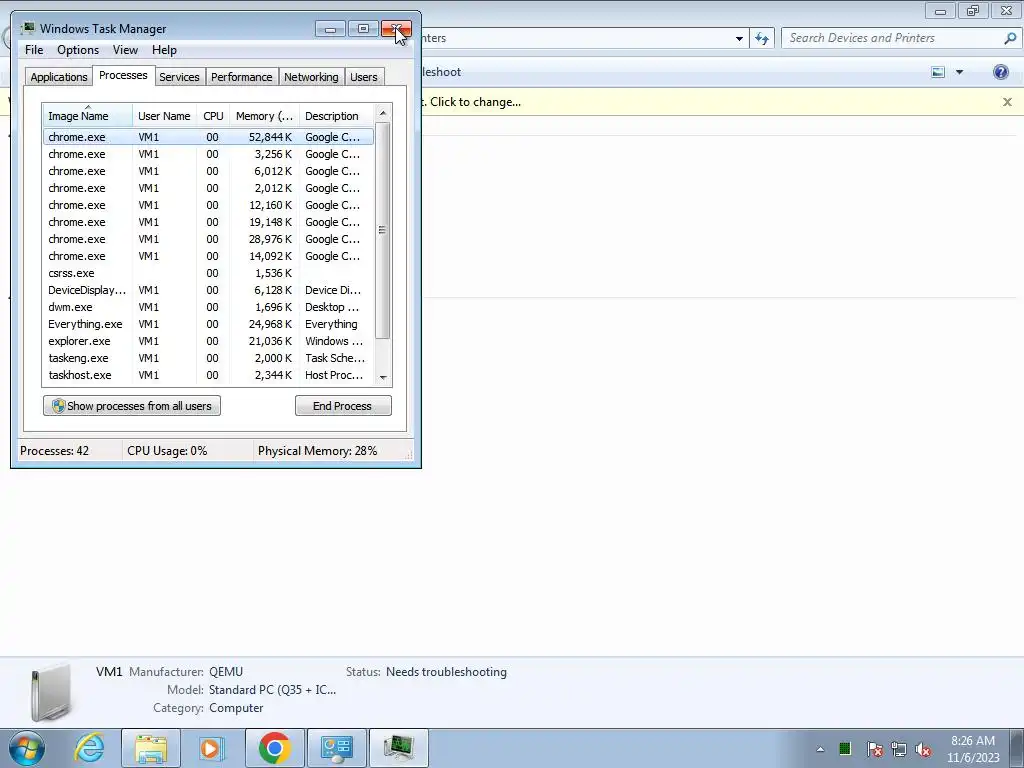This screenshot has width=1024, height=768.
Task: Show hidden tray icons arrow
Action: 820,749
